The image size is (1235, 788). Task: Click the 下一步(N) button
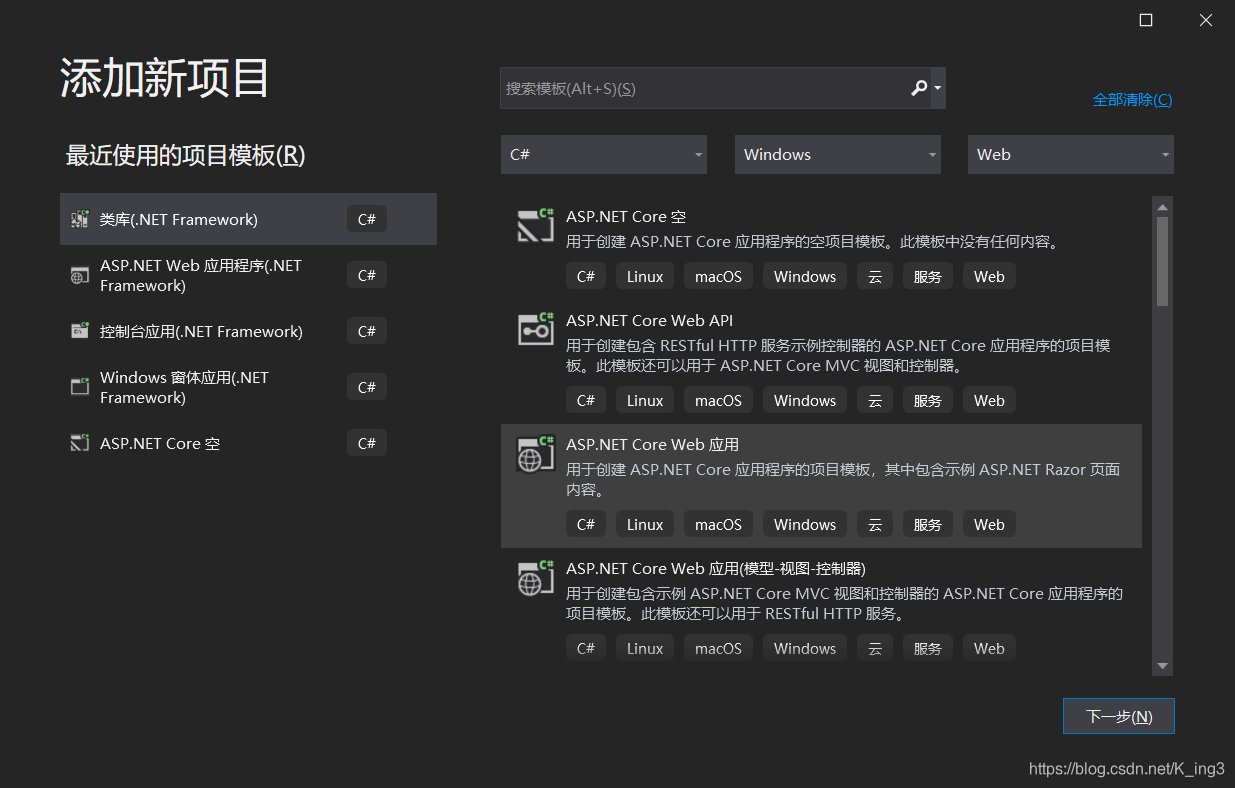click(1119, 716)
